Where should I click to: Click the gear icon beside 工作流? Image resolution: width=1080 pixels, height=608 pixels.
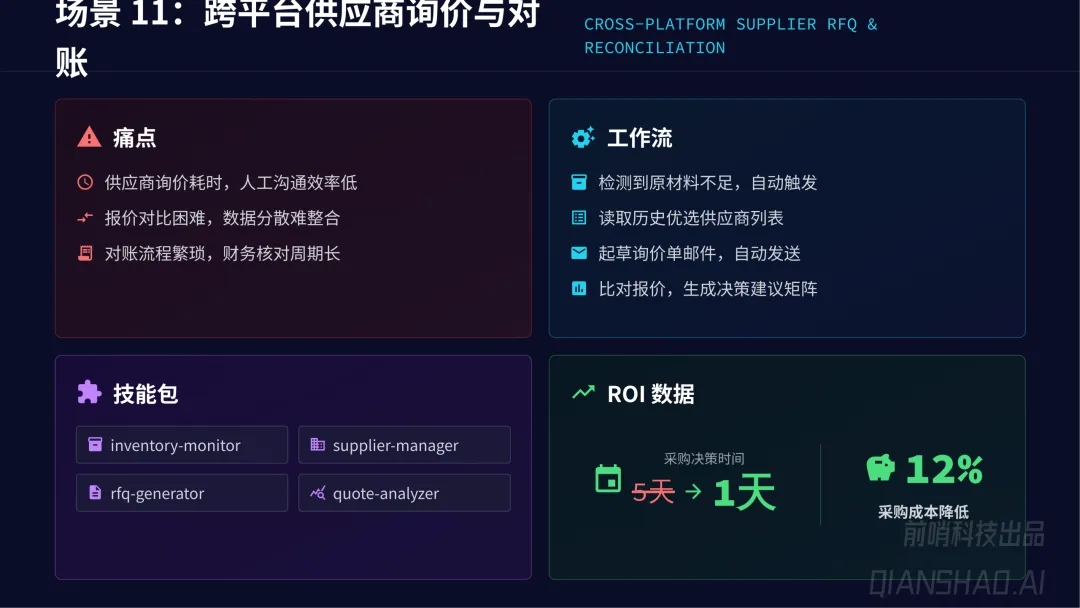tap(583, 138)
